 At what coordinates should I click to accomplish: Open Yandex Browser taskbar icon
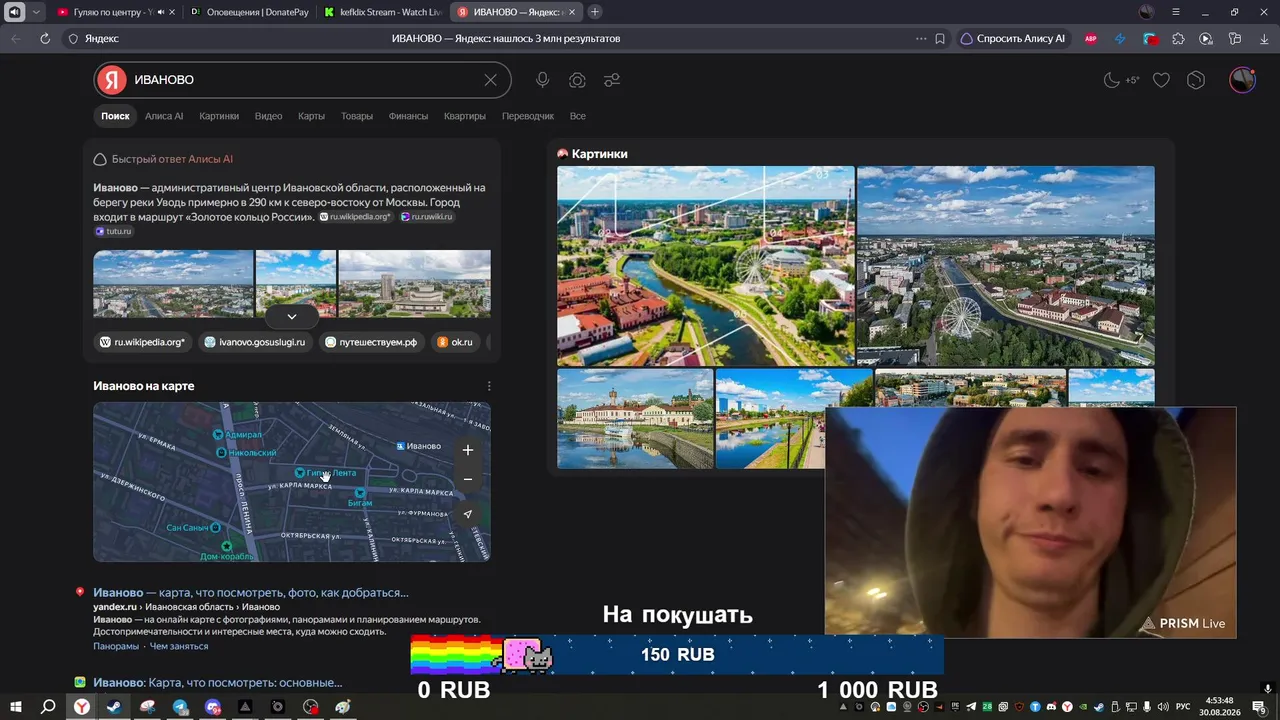pos(81,707)
